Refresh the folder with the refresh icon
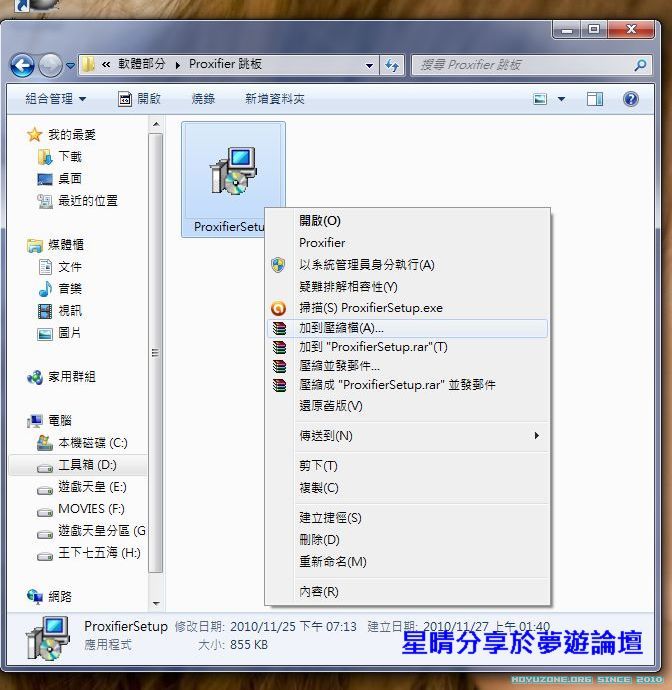This screenshot has height=690, width=672. pos(392,66)
